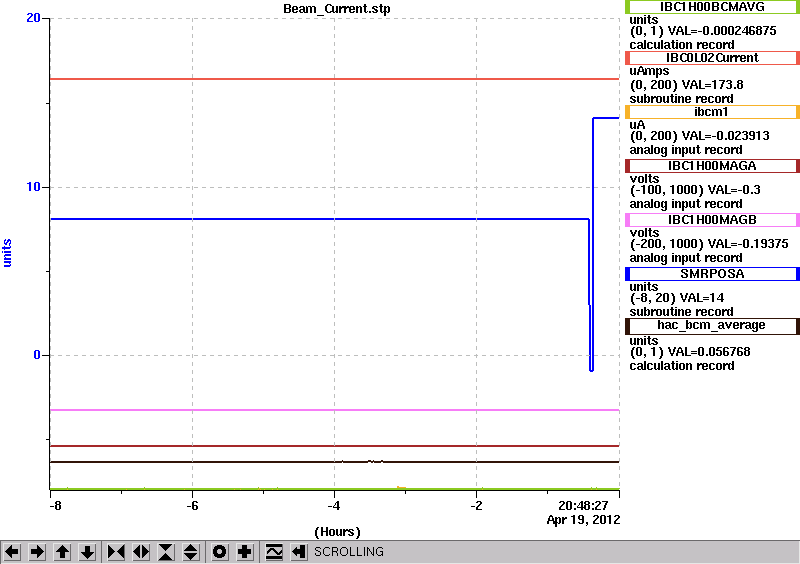Image resolution: width=800 pixels, height=564 pixels.
Task: Click the waveform scroll-mode icon
Action: pyautogui.click(x=273, y=552)
